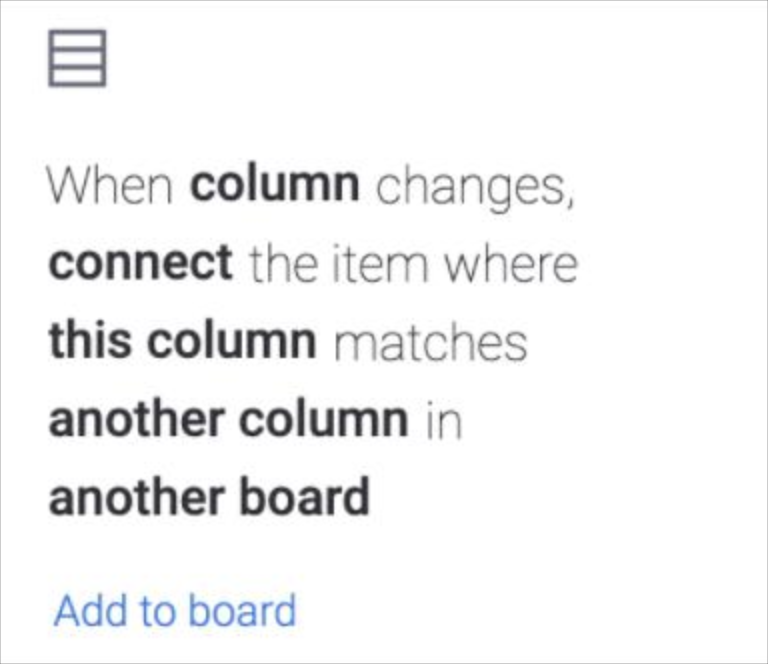Click the 'the item where' text
This screenshot has width=768, height=664.
(412, 264)
